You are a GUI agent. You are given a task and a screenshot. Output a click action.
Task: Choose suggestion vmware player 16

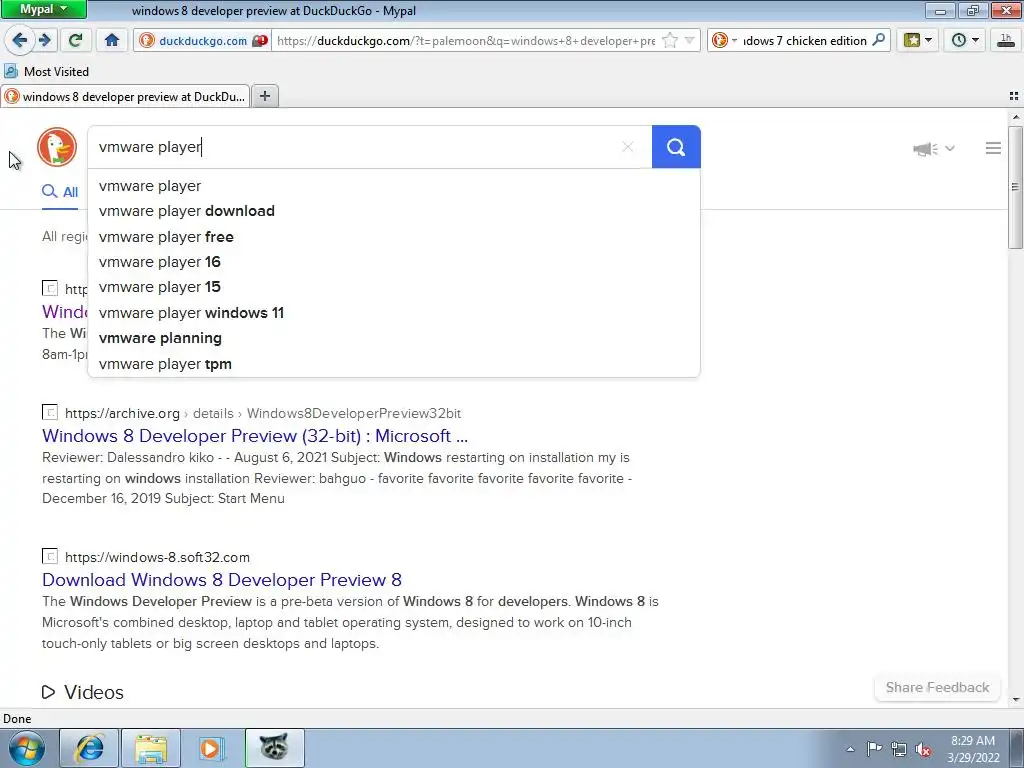click(x=394, y=262)
